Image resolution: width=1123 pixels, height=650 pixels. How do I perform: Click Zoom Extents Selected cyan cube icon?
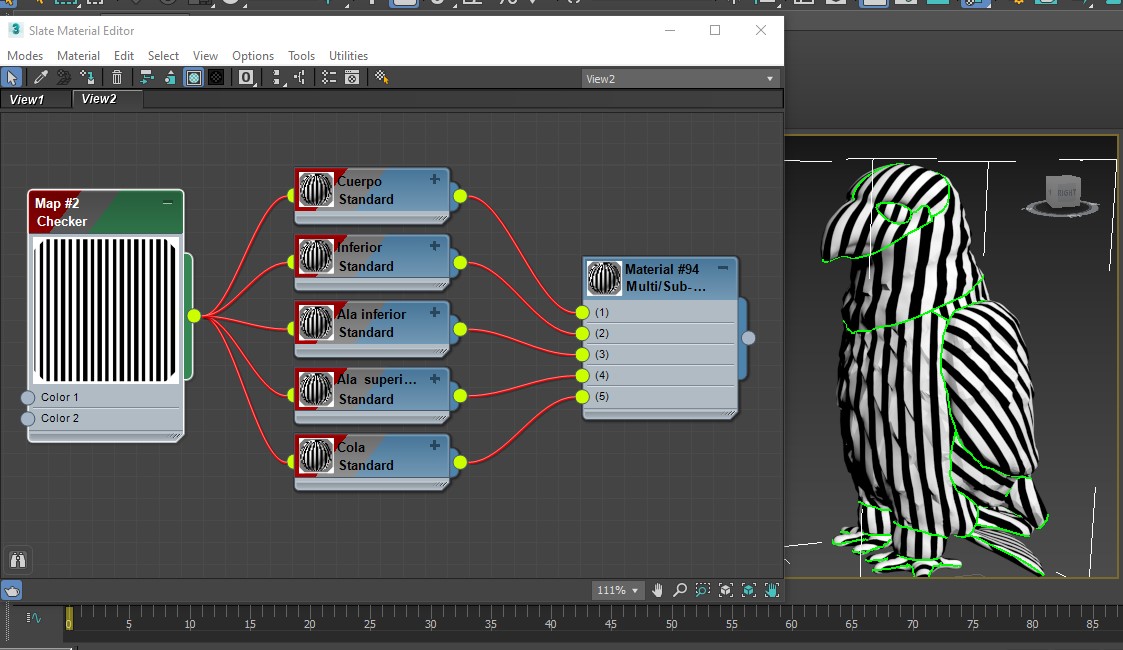749,590
